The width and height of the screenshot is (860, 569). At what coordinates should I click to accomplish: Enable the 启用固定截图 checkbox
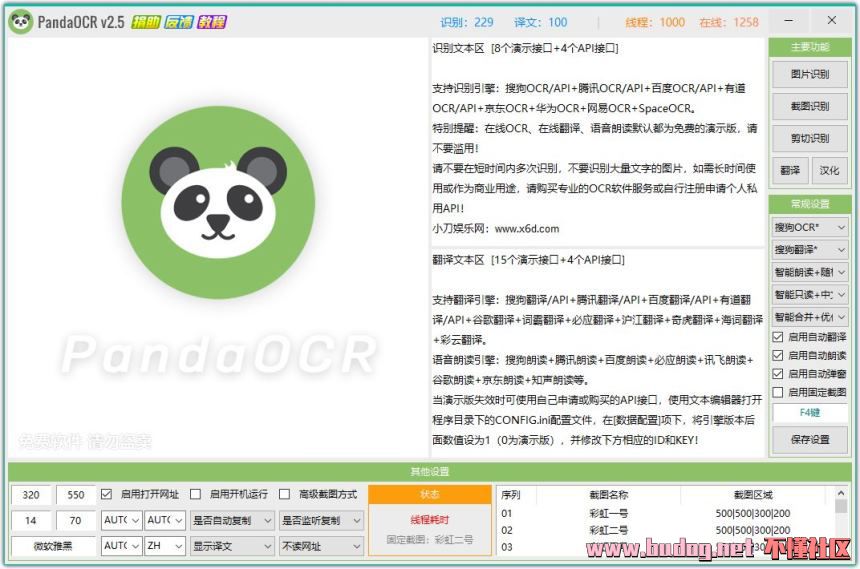(778, 392)
